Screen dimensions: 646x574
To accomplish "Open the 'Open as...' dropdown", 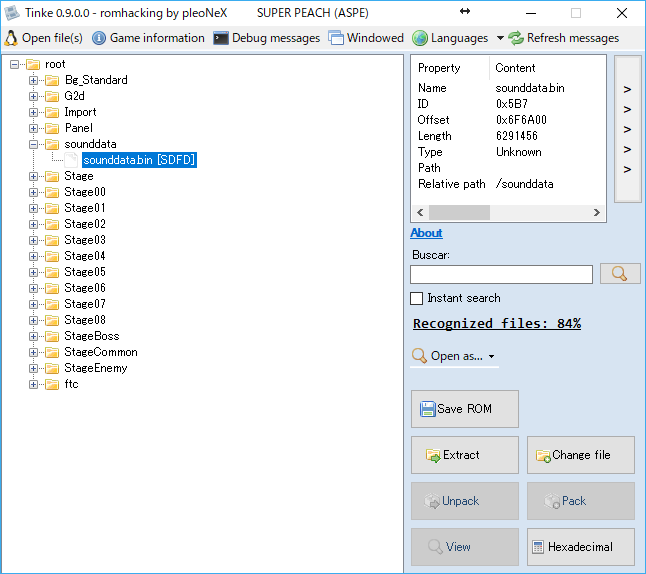I will click(454, 356).
